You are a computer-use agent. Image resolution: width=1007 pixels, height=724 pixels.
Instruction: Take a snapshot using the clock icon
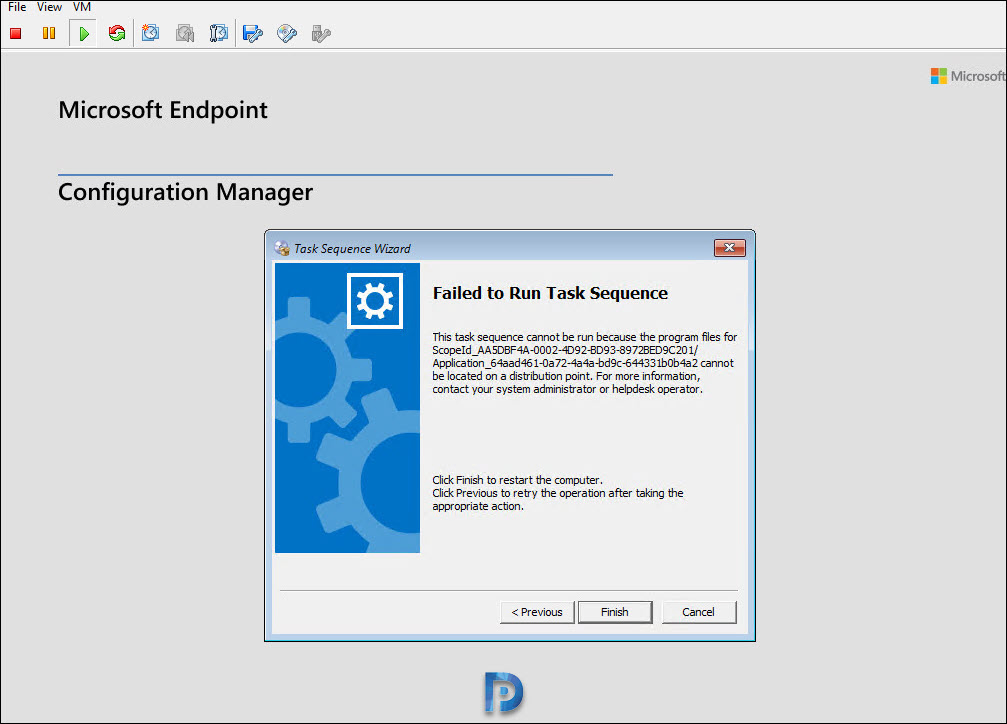[150, 33]
